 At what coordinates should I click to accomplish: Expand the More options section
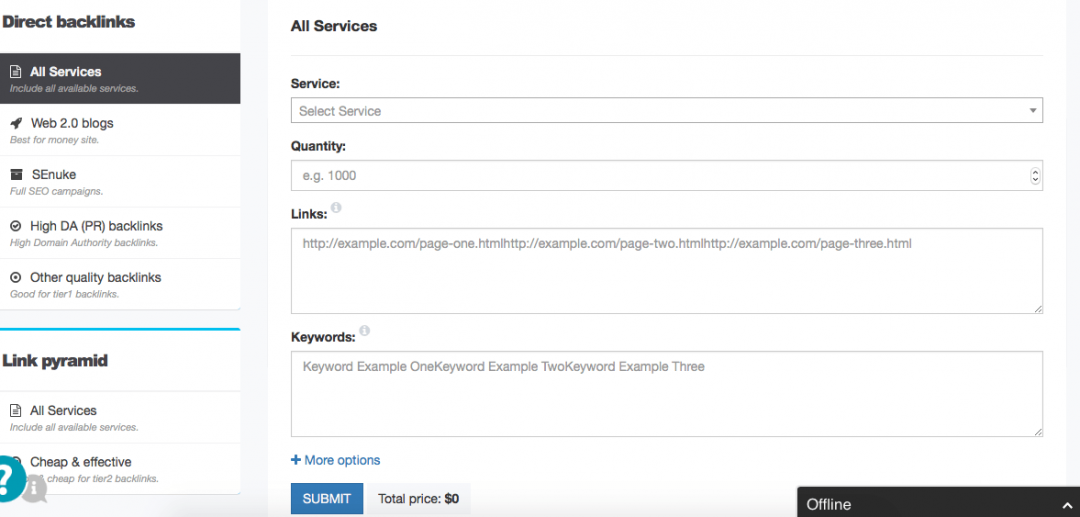point(336,460)
